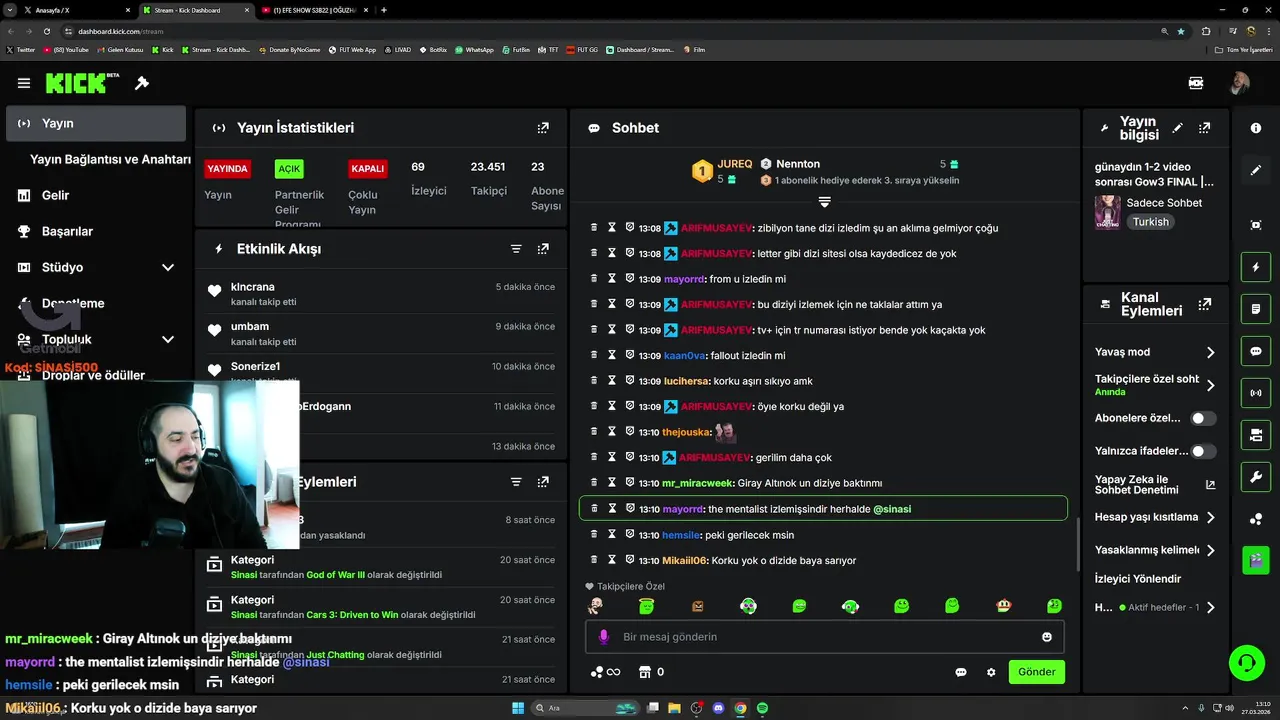The height and width of the screenshot is (720, 1280).
Task: Toggle the Abonelere özel switch
Action: click(1204, 418)
